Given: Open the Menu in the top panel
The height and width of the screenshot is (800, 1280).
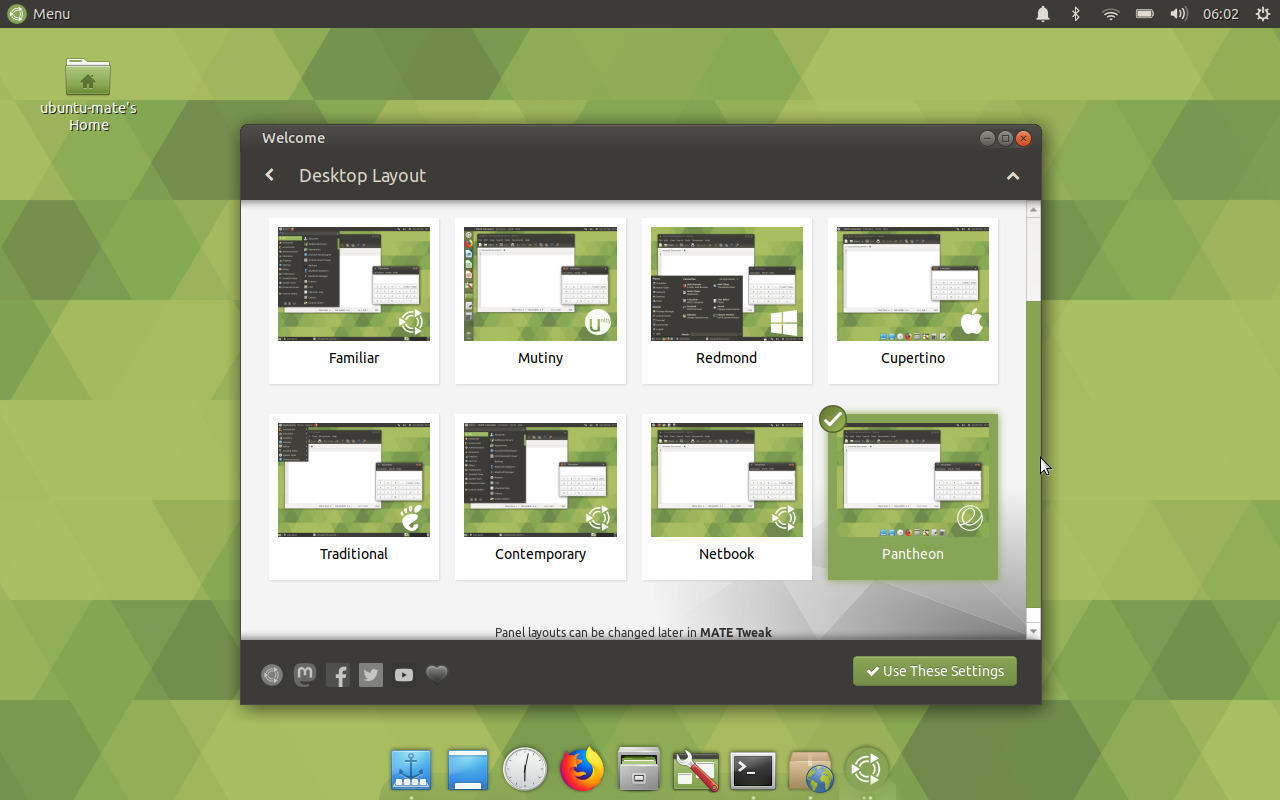Looking at the screenshot, I should point(40,14).
